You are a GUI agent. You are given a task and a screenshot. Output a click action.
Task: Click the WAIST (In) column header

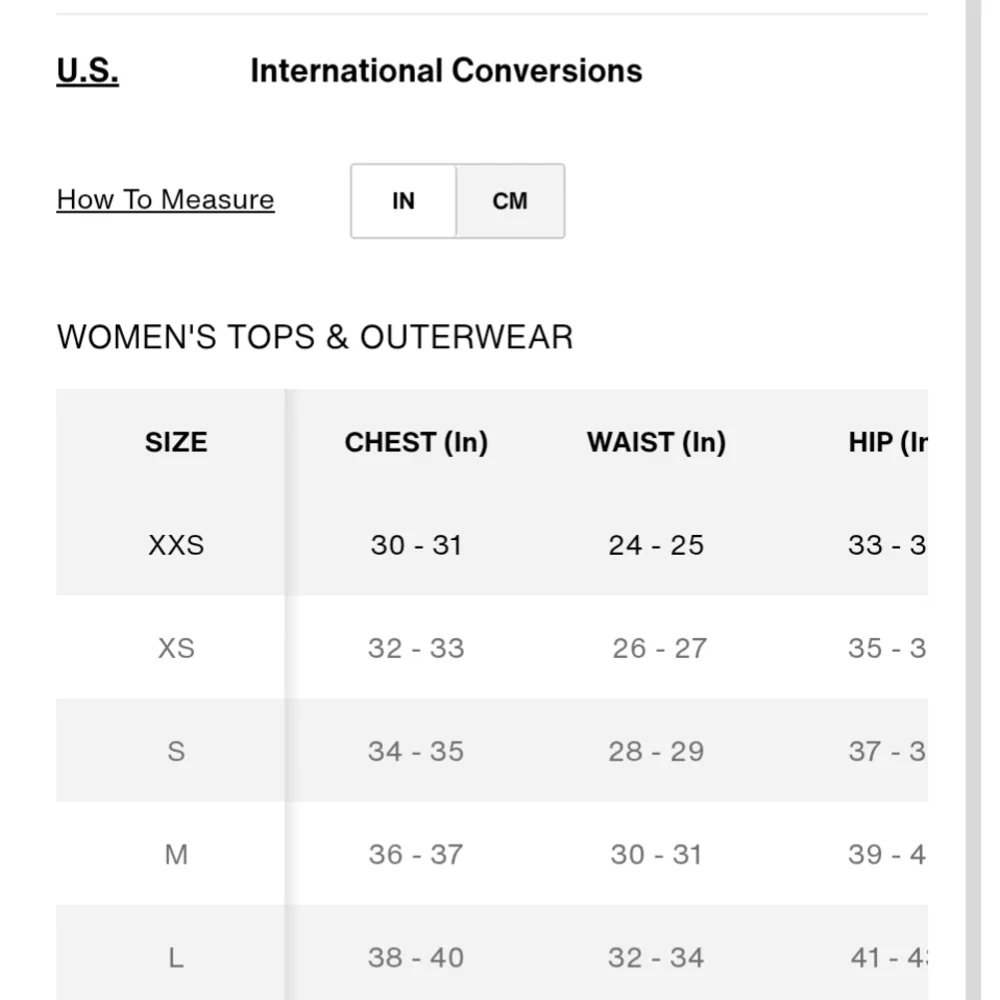(656, 442)
